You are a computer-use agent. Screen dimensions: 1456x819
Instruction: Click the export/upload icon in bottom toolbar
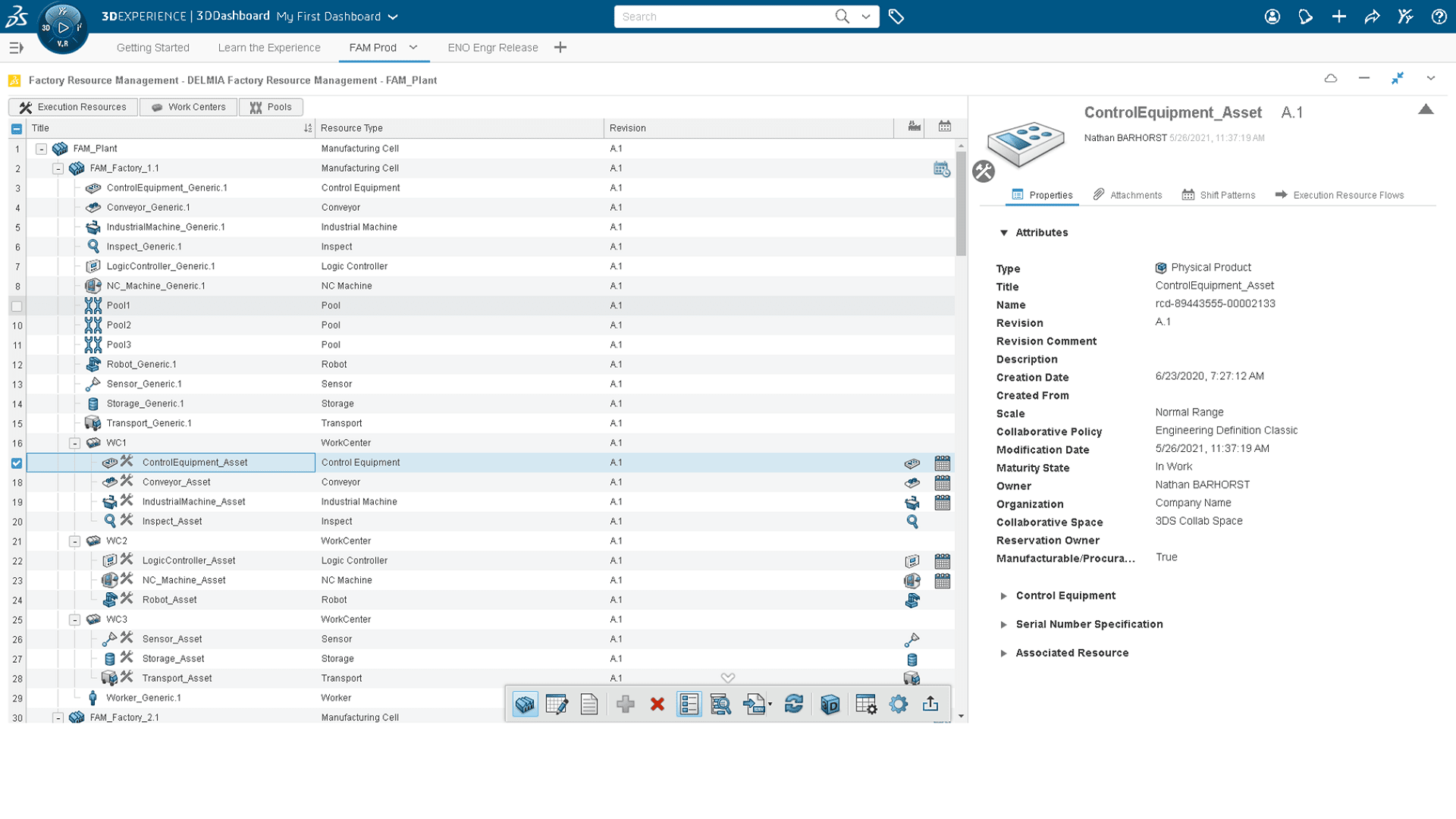pos(930,704)
